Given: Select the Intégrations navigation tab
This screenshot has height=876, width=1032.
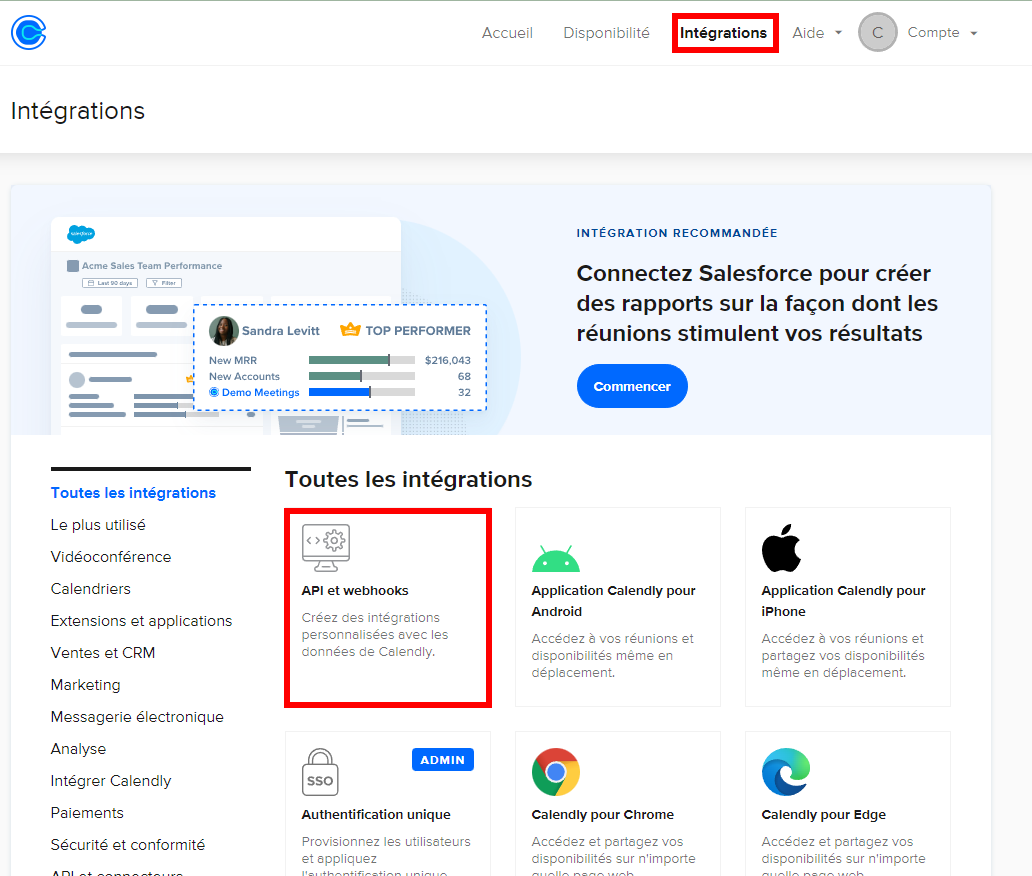Looking at the screenshot, I should click(723, 33).
